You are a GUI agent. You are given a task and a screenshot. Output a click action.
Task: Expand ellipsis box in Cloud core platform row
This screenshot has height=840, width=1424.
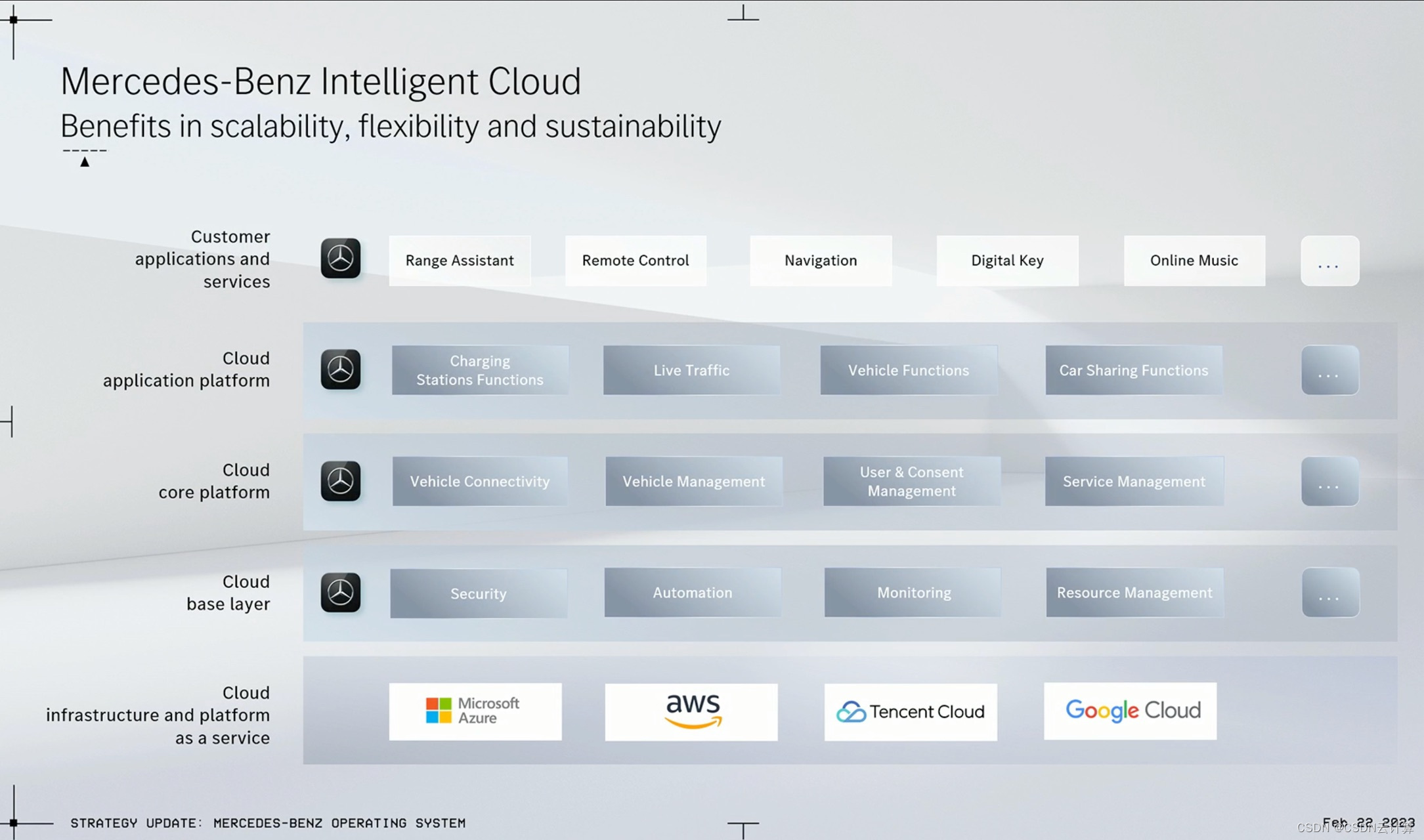click(1329, 482)
